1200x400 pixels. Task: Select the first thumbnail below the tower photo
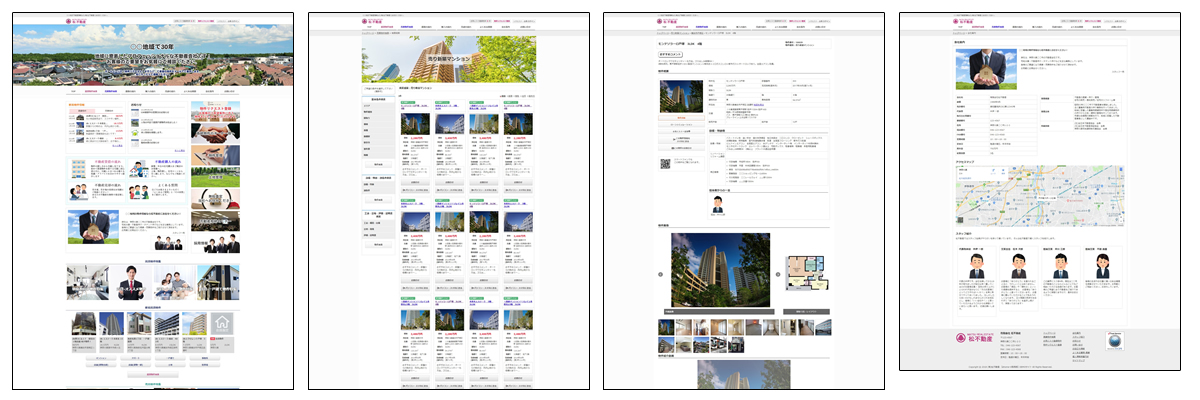(668, 327)
